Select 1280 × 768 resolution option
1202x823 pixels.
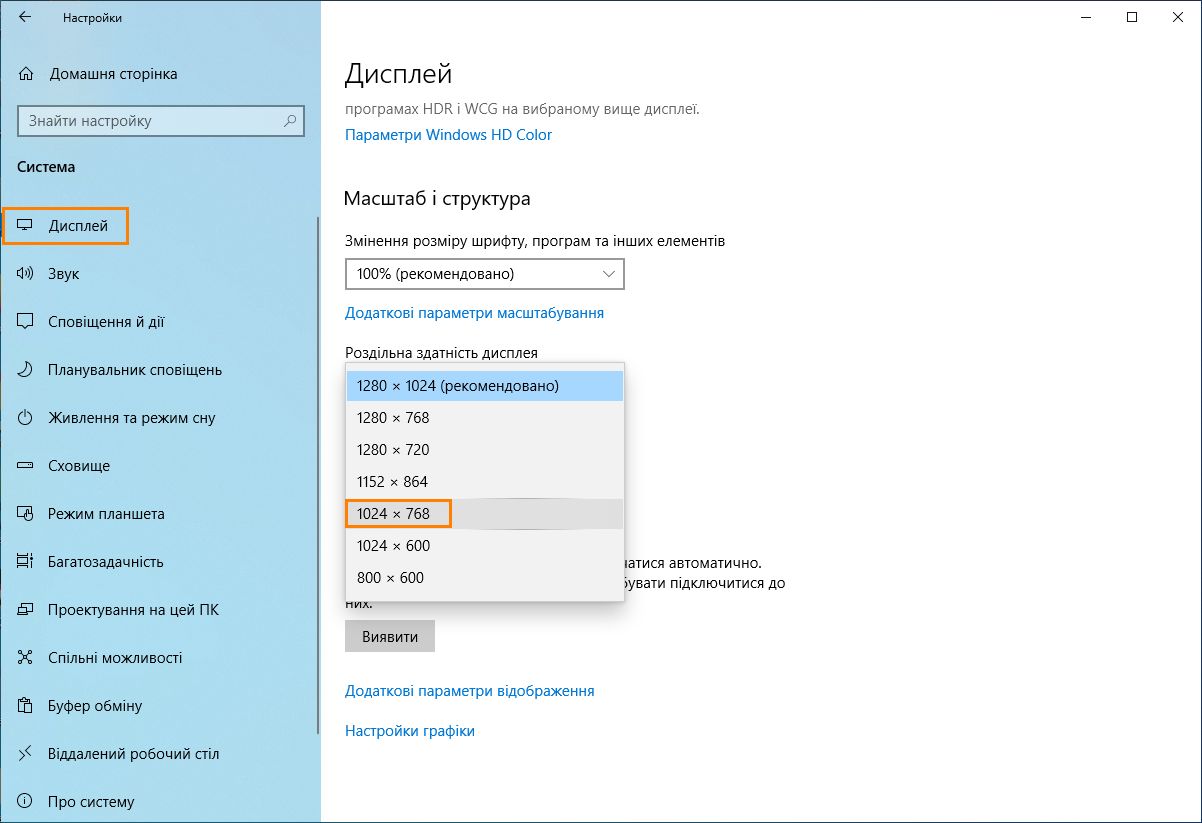tap(484, 418)
